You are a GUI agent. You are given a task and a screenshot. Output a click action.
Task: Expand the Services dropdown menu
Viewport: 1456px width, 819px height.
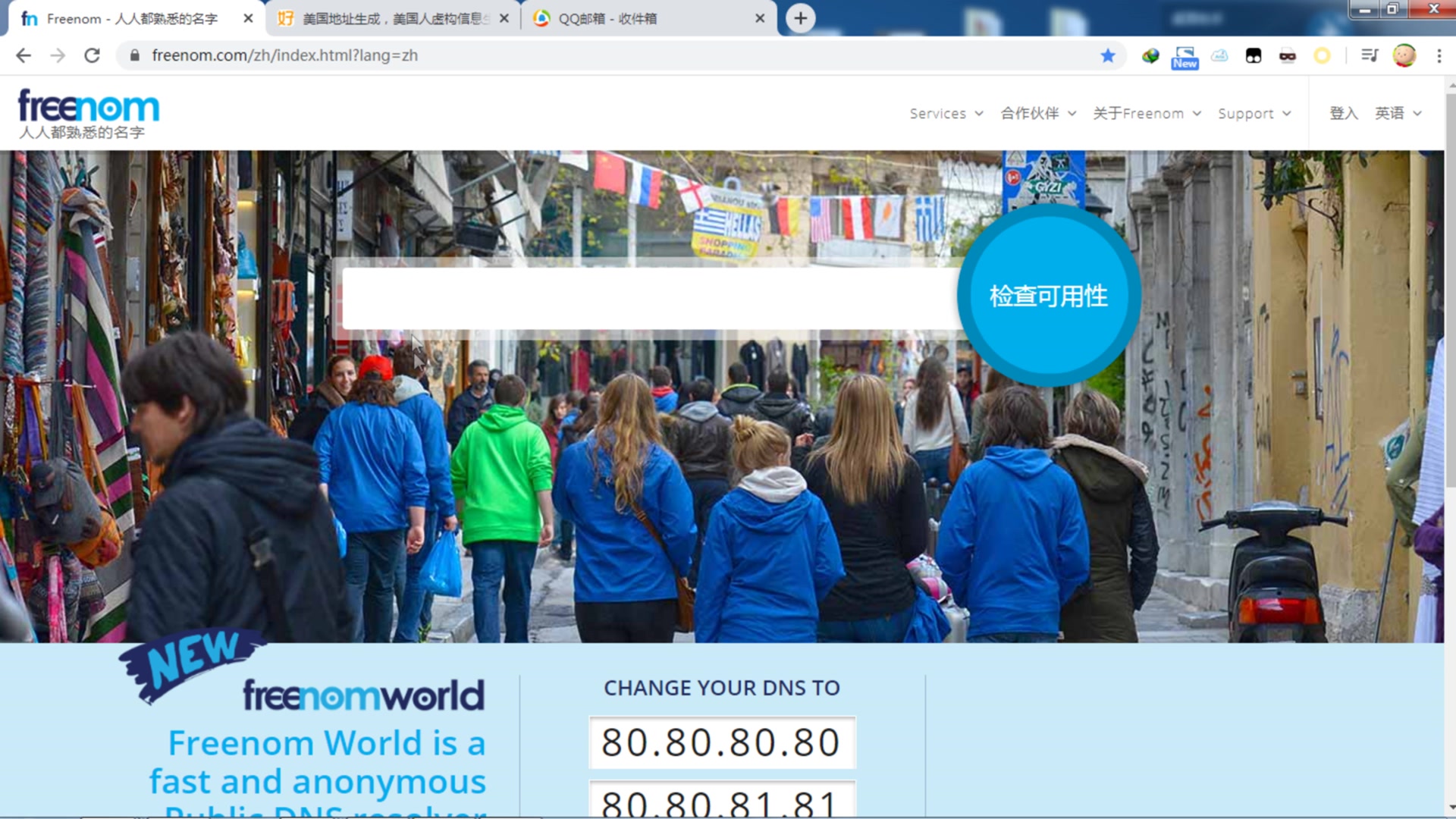pyautogui.click(x=946, y=113)
